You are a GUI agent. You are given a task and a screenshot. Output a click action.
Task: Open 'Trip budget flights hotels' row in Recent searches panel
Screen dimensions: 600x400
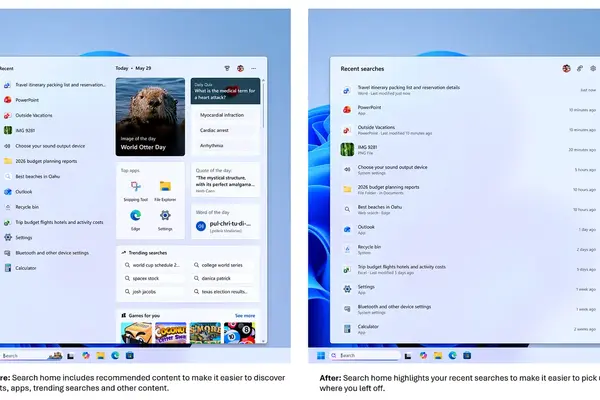click(x=468, y=269)
